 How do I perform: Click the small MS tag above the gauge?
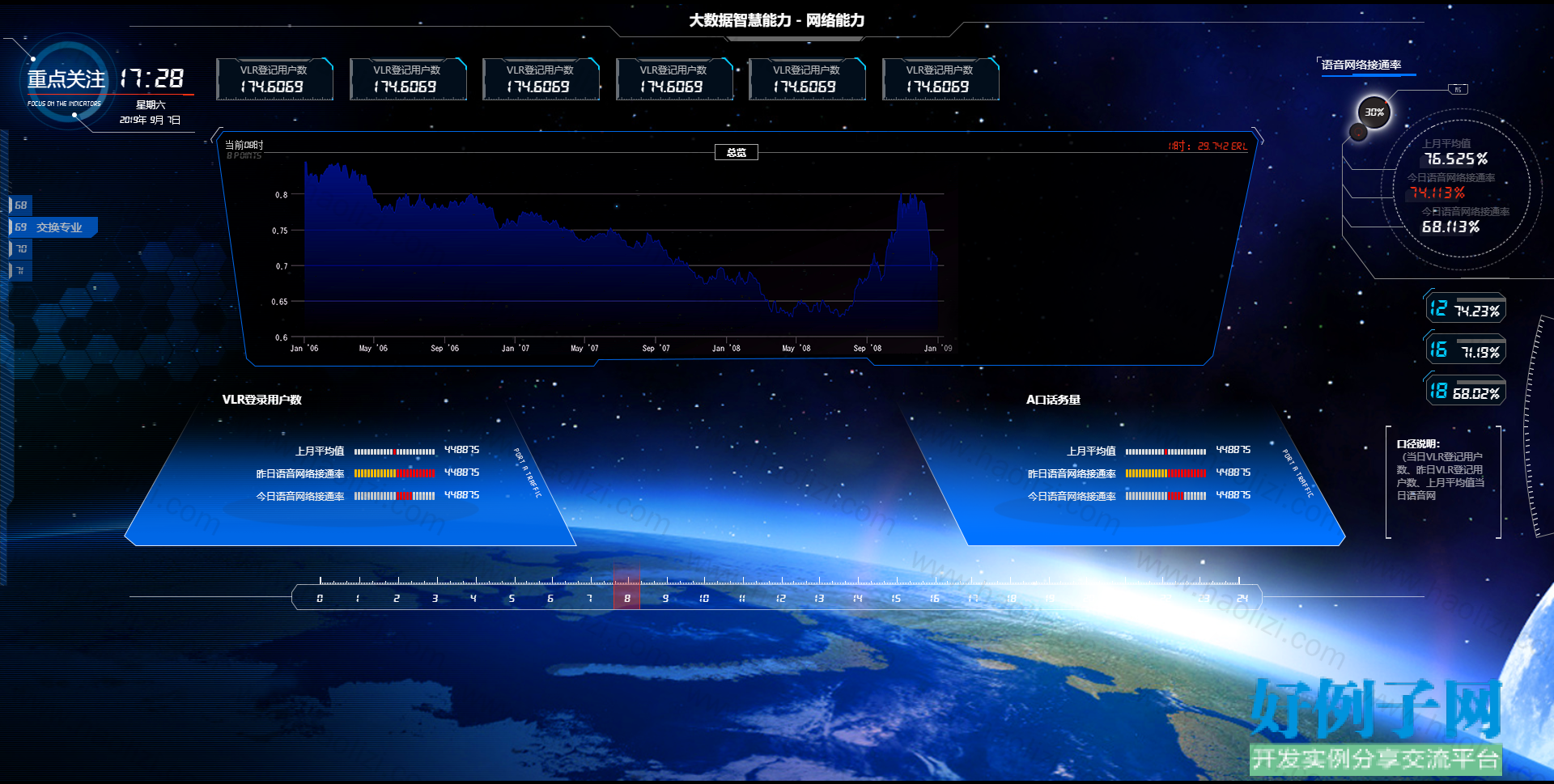tap(1458, 90)
